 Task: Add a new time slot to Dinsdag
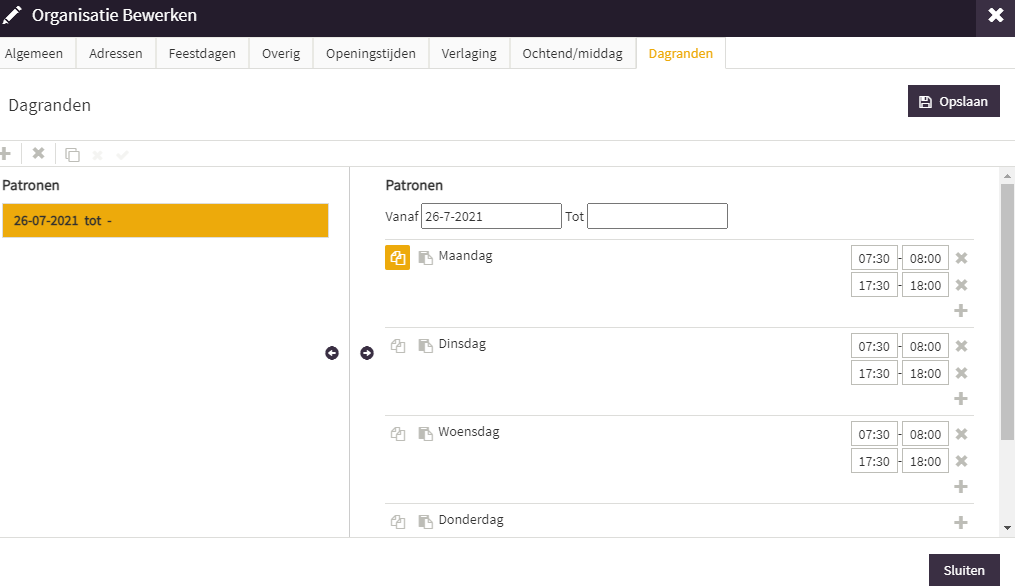pyautogui.click(x=961, y=399)
